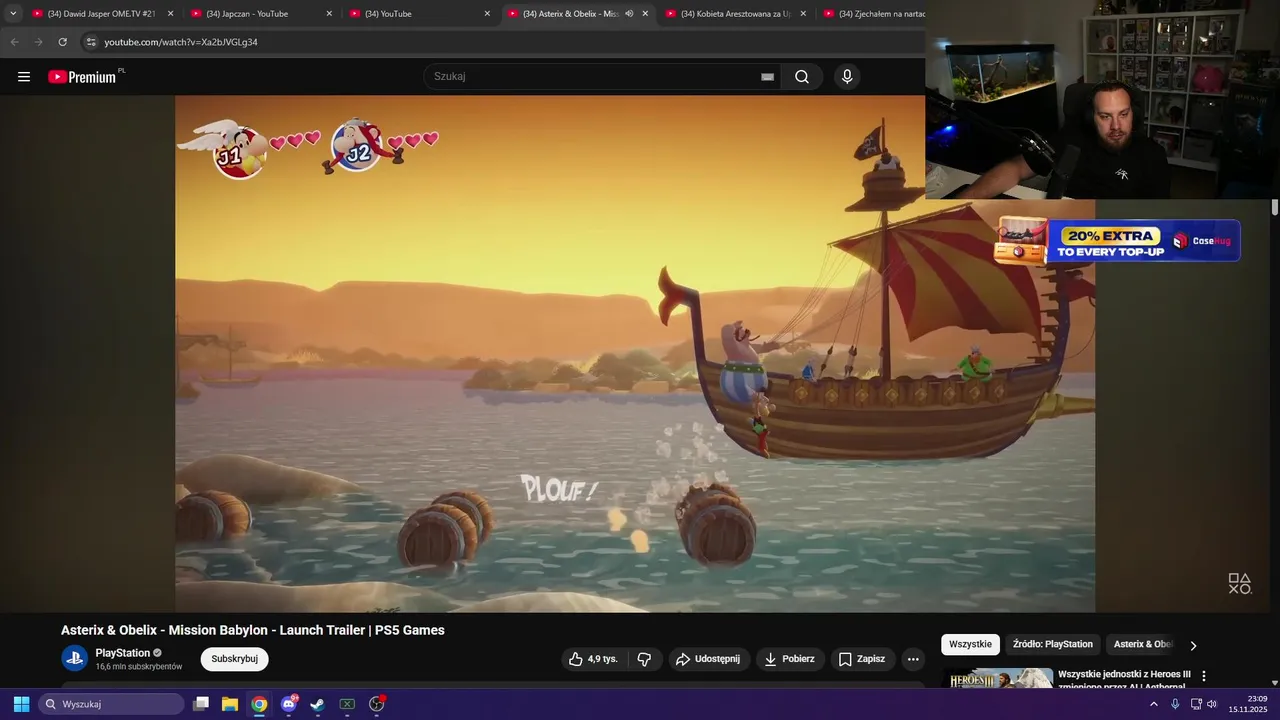Switch to Zjechałem na nartach tab

click(x=872, y=14)
